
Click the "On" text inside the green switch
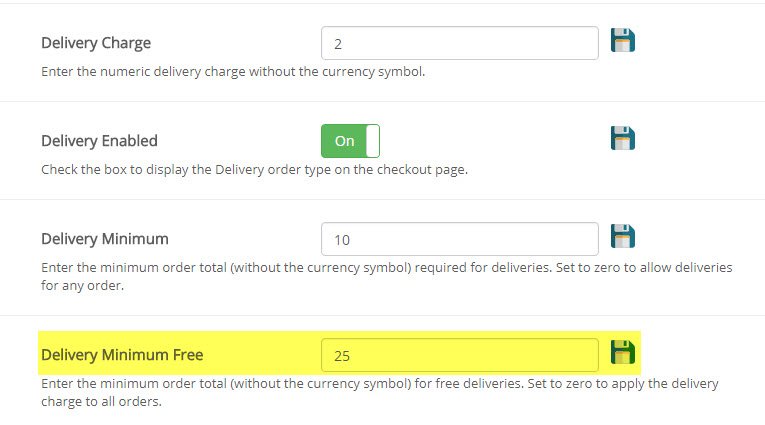(344, 141)
